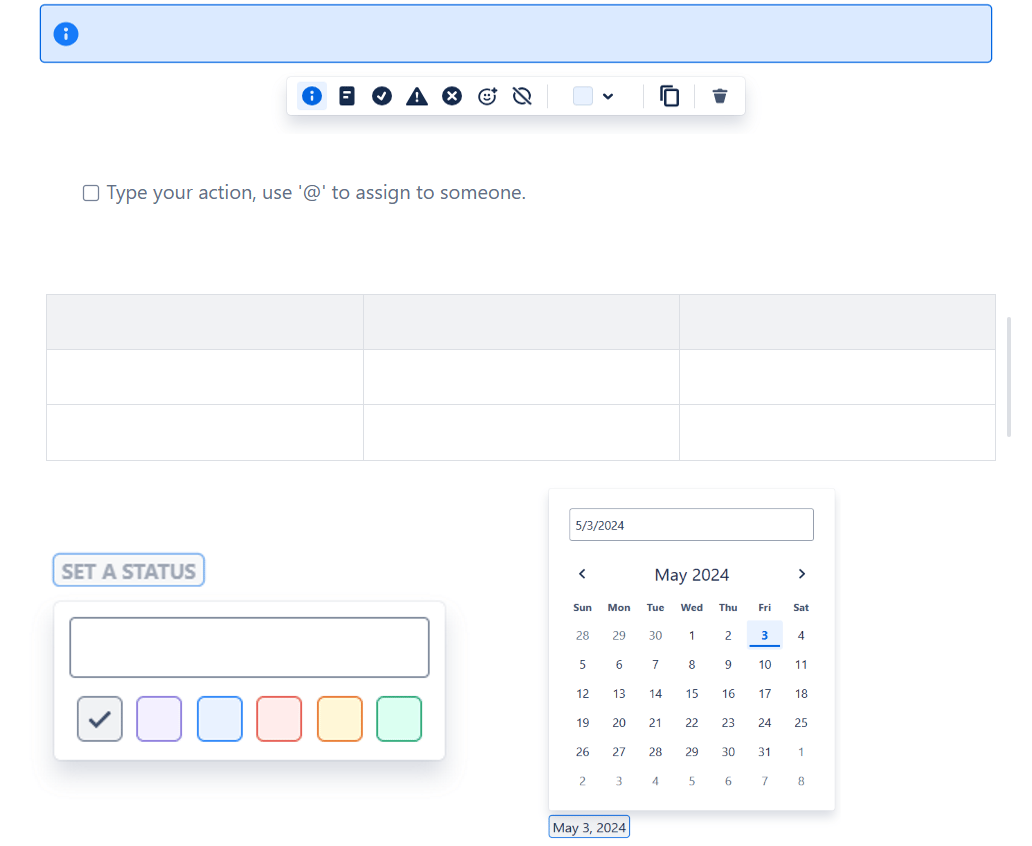Click the light blue background color swatch in toolbar
The height and width of the screenshot is (846, 1032).
point(582,96)
